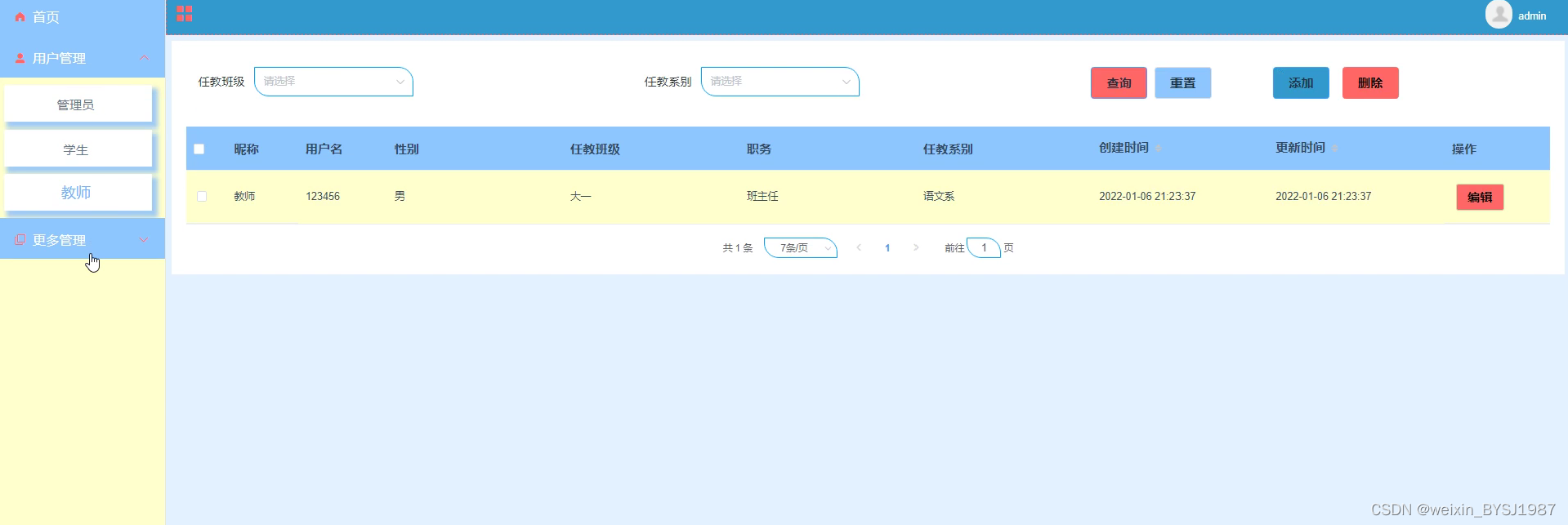Click the admin username in top bar

click(x=1532, y=16)
